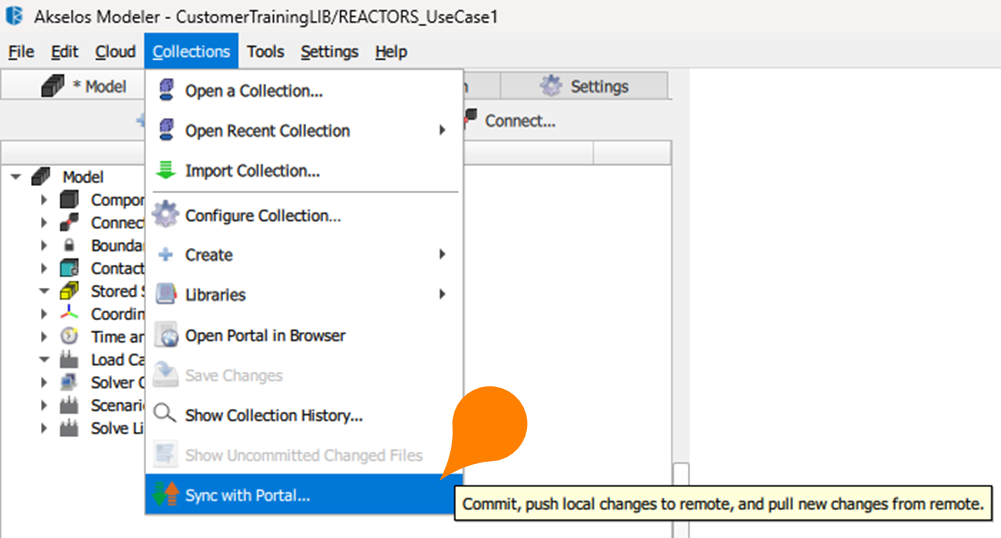Expand the Open Recent Collection submenu

304,130
